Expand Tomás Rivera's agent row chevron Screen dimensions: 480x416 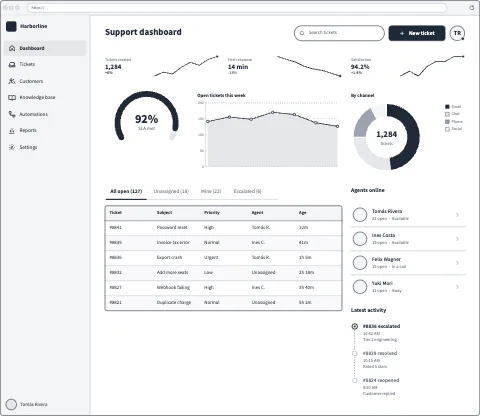pos(457,215)
